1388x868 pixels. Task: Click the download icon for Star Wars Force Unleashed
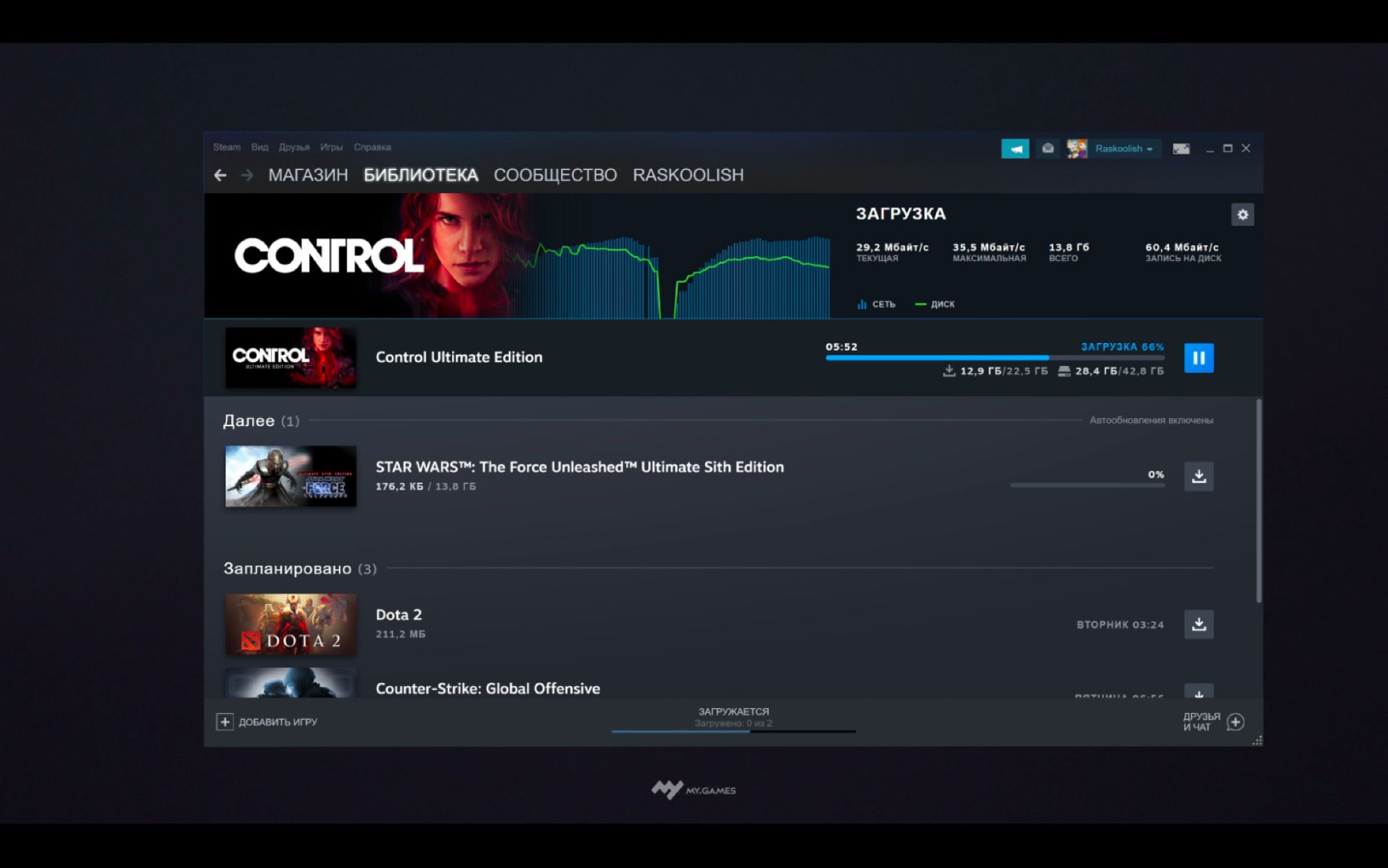click(1199, 475)
